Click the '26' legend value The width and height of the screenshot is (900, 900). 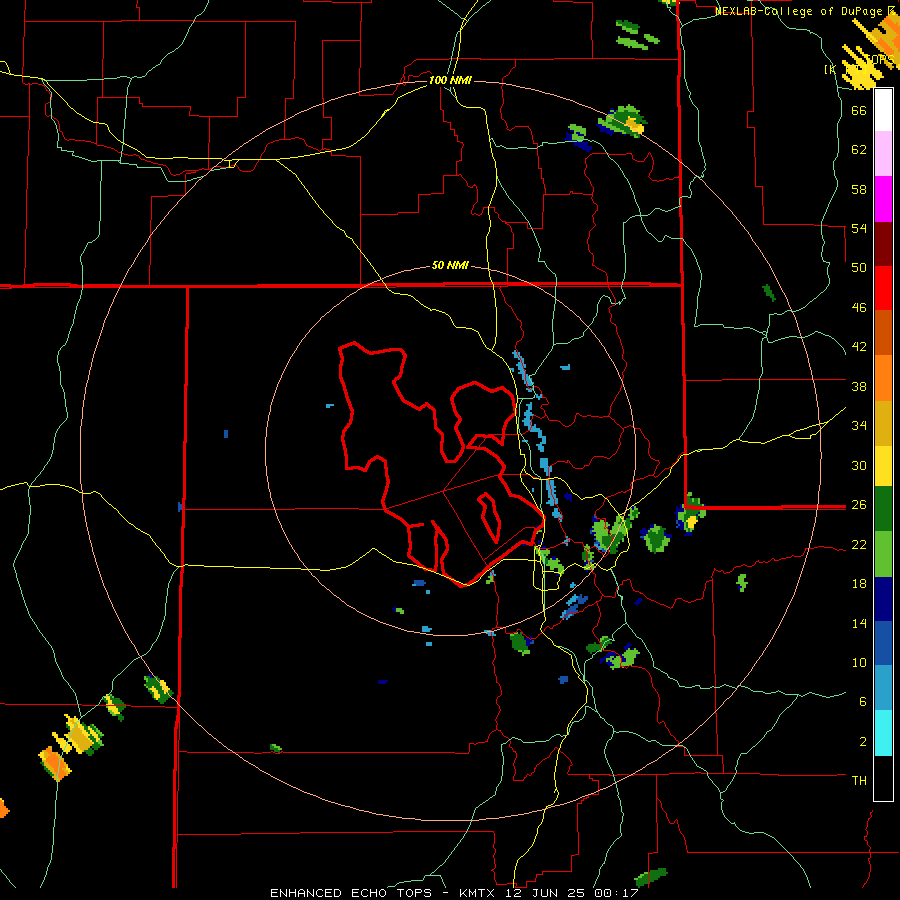[x=859, y=505]
